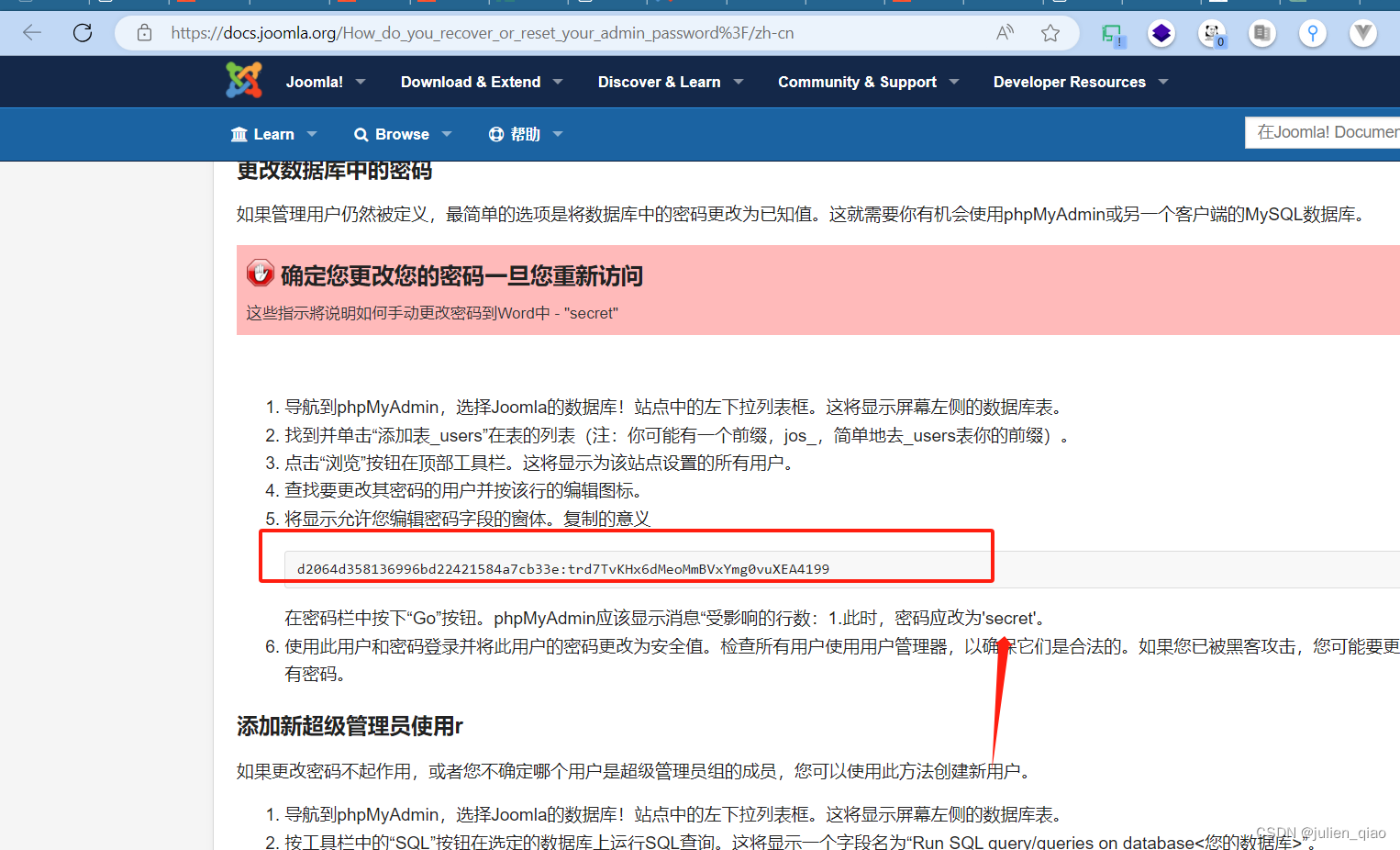1400x850 pixels.
Task: Open the purple stacked-layers extension
Action: coord(1161,34)
